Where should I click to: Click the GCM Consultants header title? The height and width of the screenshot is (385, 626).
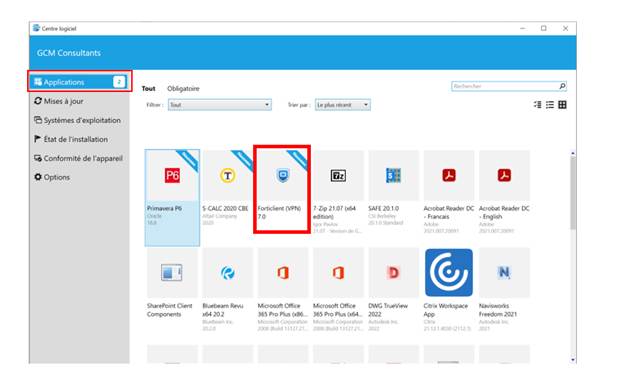(x=69, y=53)
